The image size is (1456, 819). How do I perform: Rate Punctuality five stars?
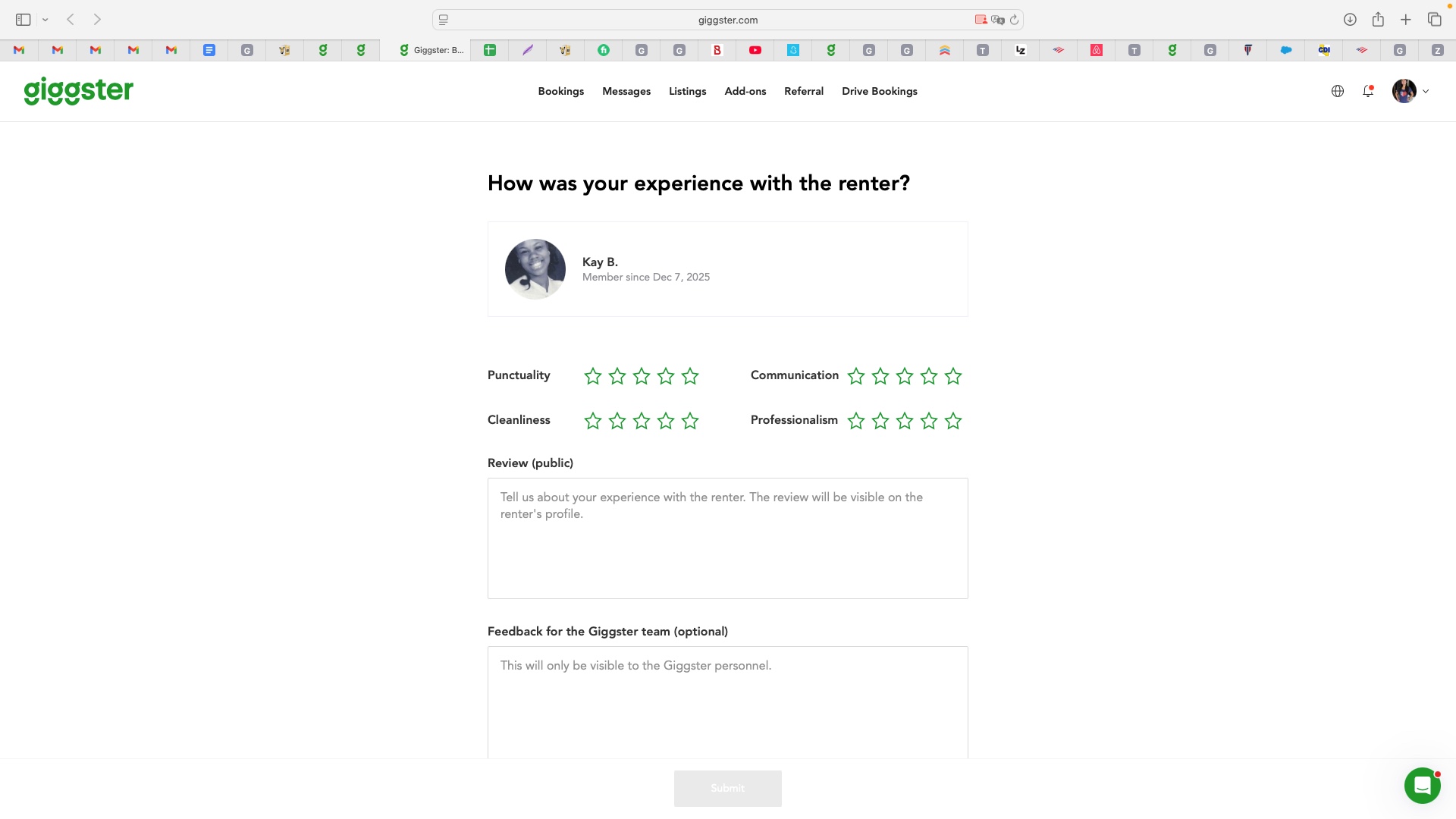click(690, 376)
